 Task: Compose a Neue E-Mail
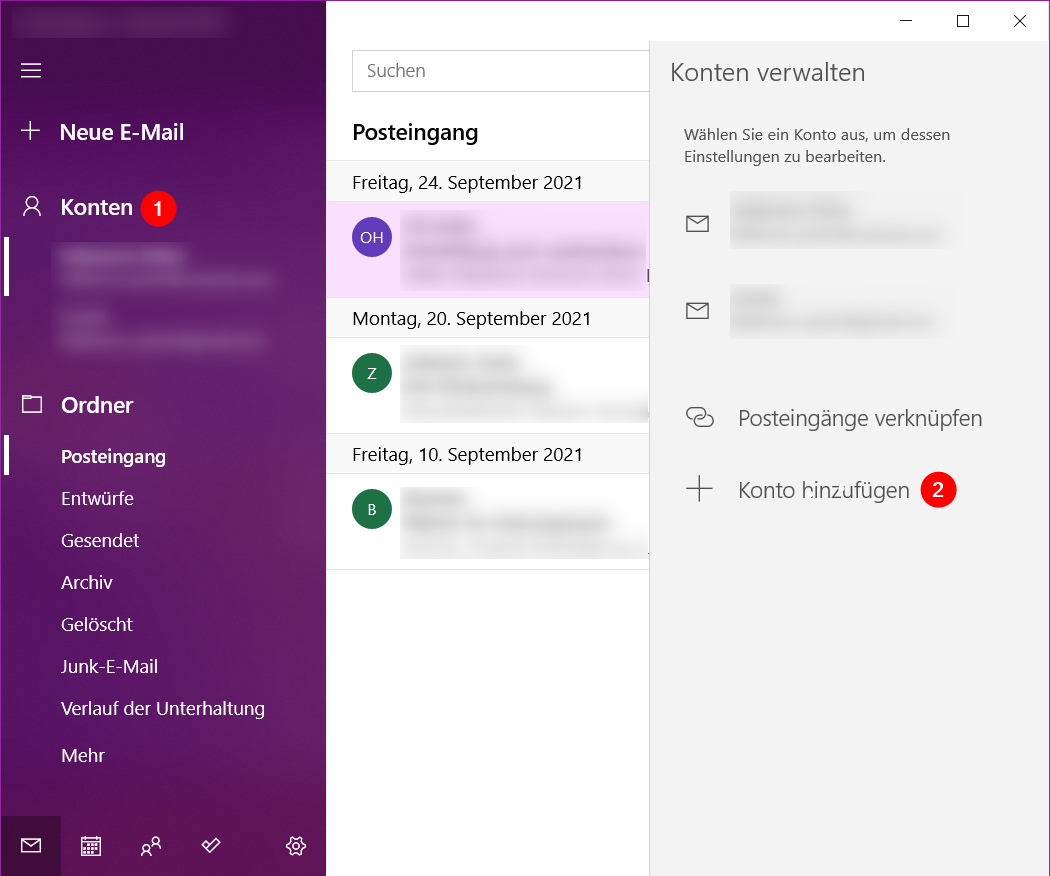tap(121, 132)
